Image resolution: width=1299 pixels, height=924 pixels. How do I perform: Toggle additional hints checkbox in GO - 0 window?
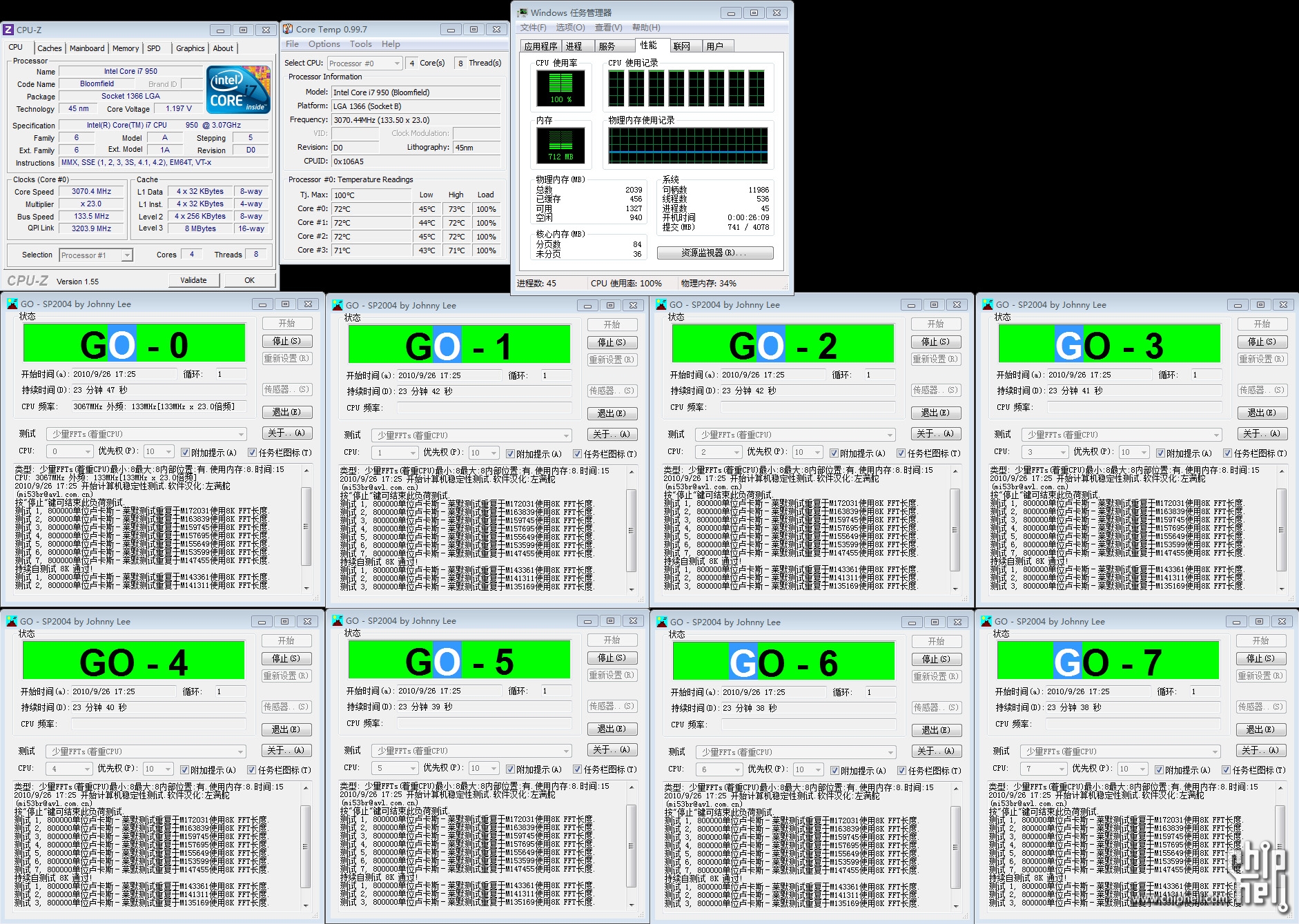click(185, 453)
